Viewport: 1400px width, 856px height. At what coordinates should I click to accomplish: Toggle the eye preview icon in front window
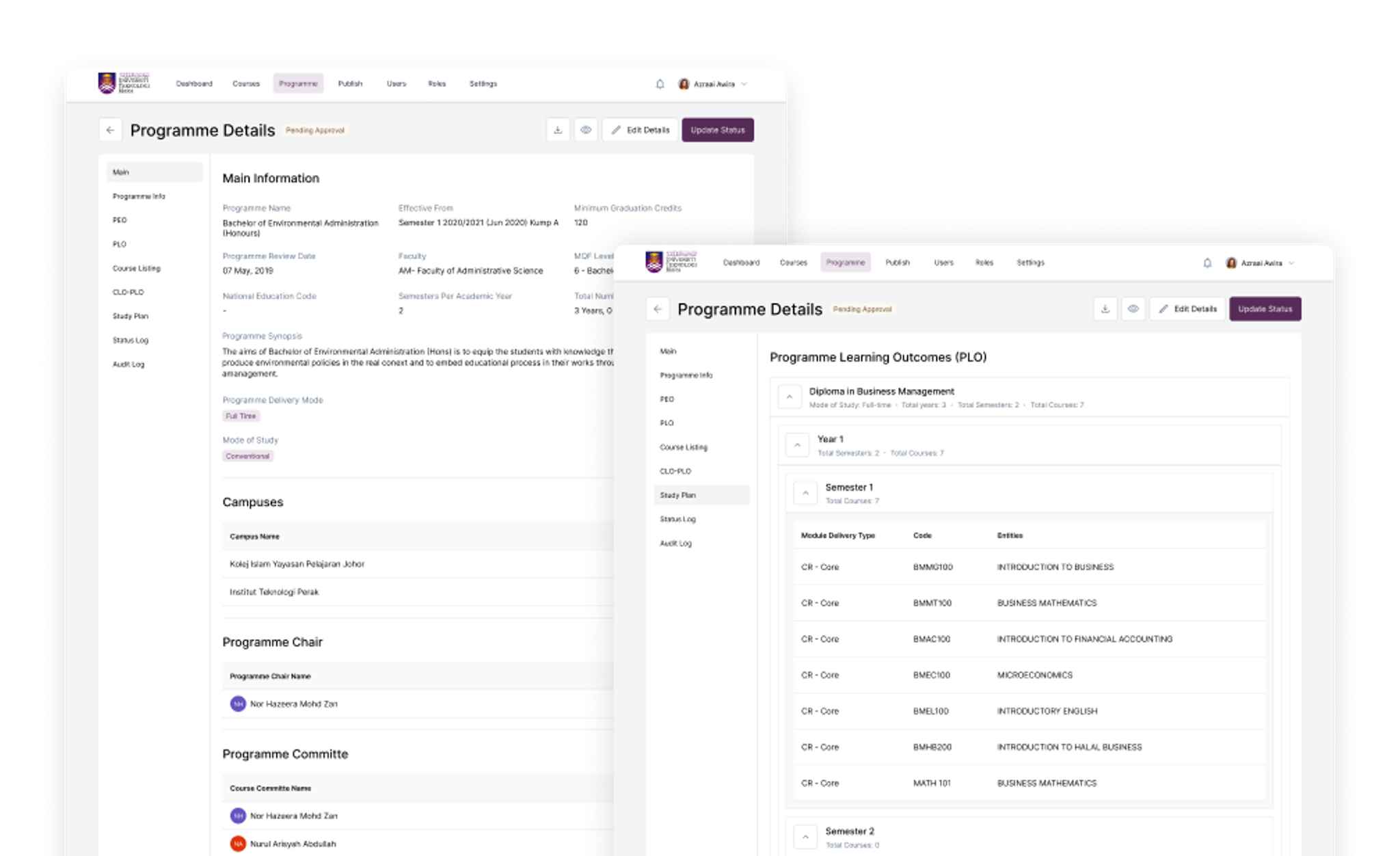[x=1133, y=309]
